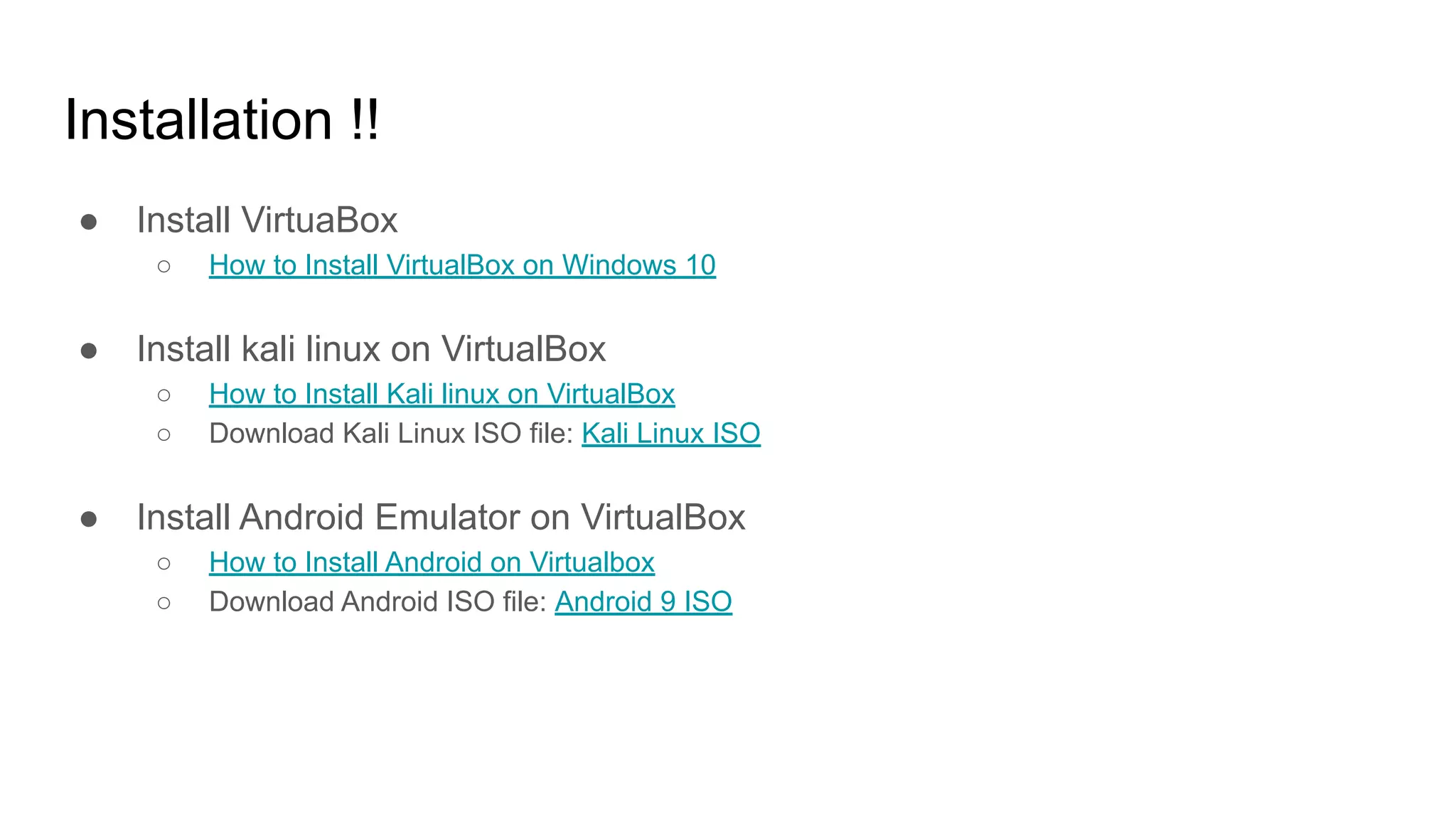
Task: Follow the Android 9 ISO download link
Action: [643, 601]
